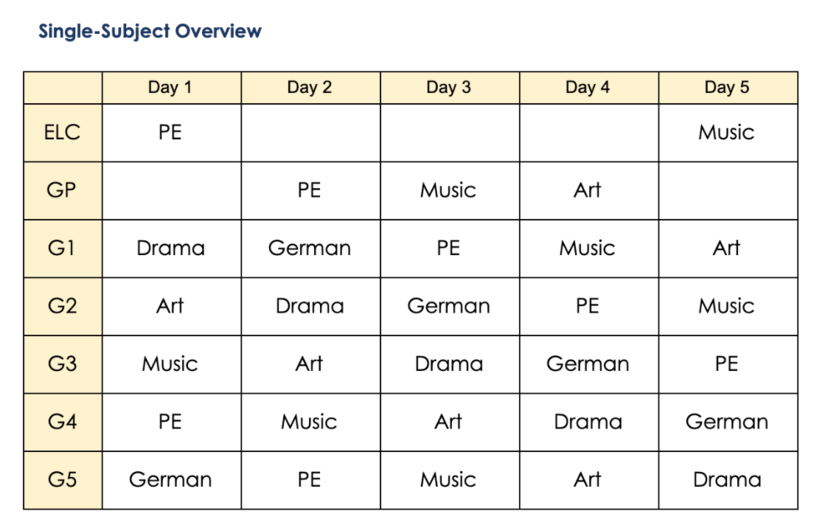Select the G5 Day 5 Drama cell
The image size is (814, 525).
728,480
